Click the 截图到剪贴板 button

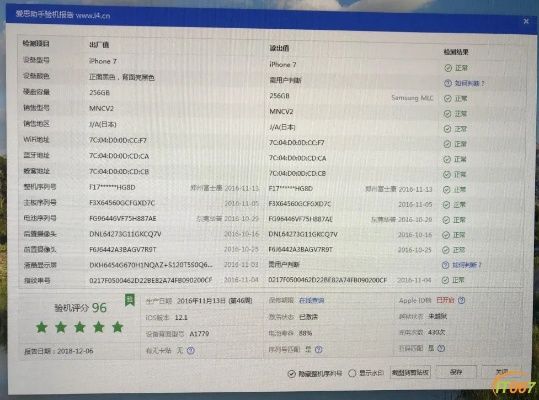click(410, 372)
